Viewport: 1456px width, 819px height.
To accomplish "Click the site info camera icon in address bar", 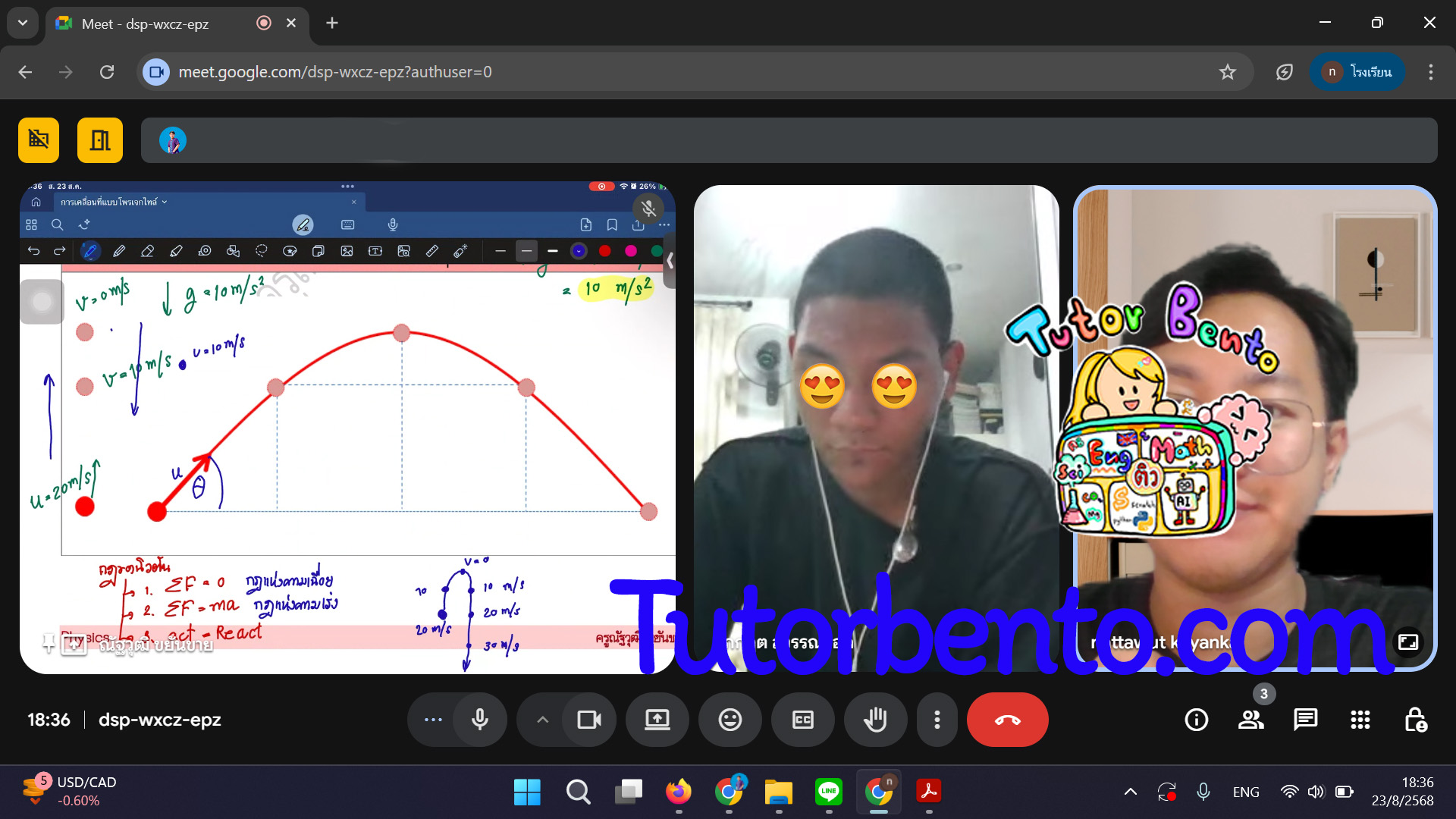I will (156, 72).
